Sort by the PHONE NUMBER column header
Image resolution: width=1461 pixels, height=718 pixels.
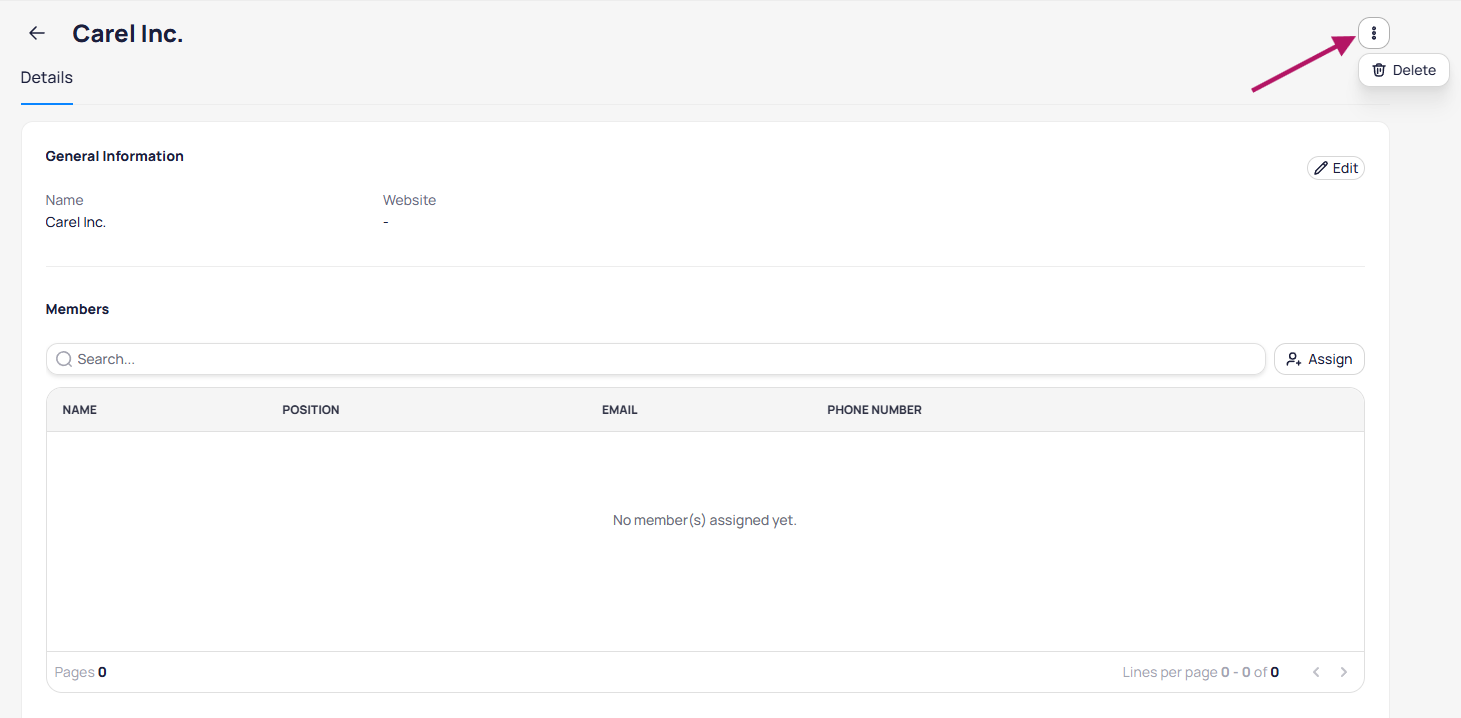[x=874, y=410]
